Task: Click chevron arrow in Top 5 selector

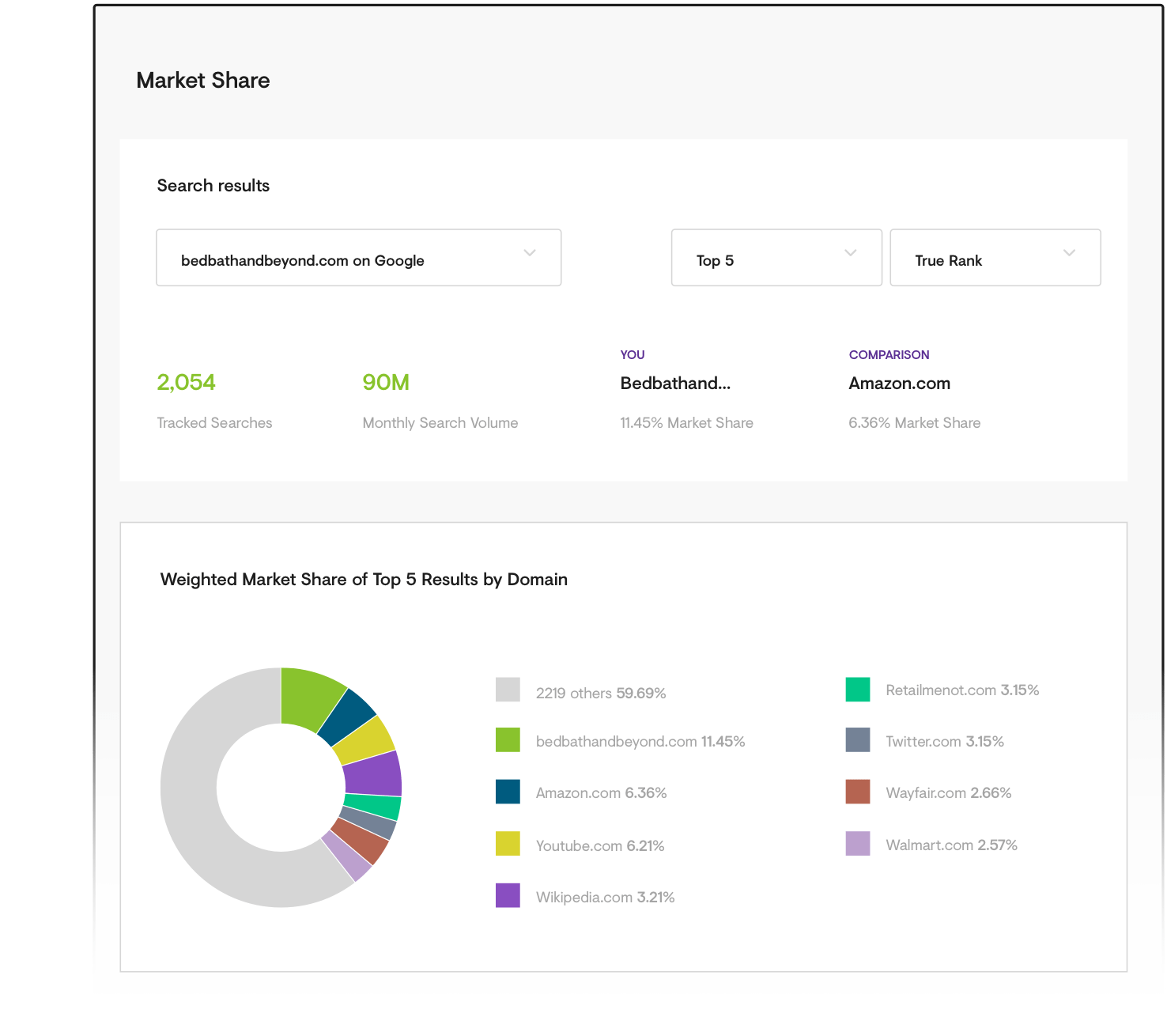Action: click(851, 253)
